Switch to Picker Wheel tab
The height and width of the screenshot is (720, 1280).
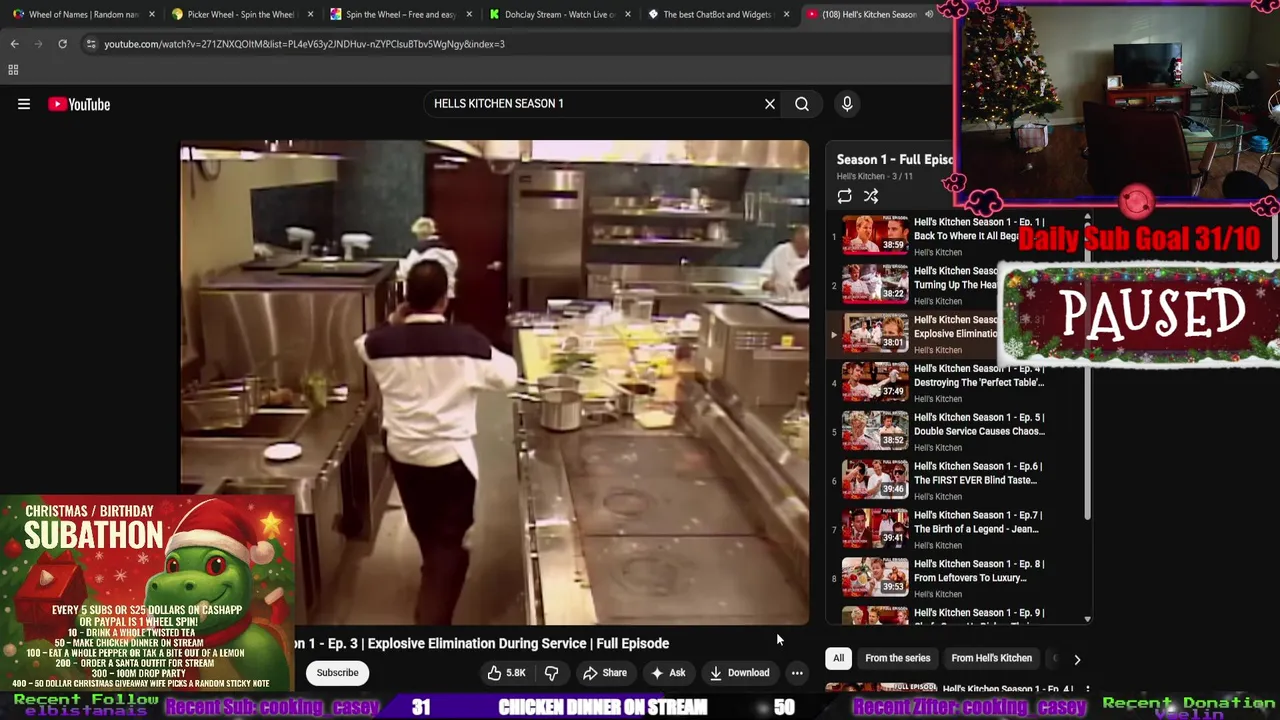240,15
